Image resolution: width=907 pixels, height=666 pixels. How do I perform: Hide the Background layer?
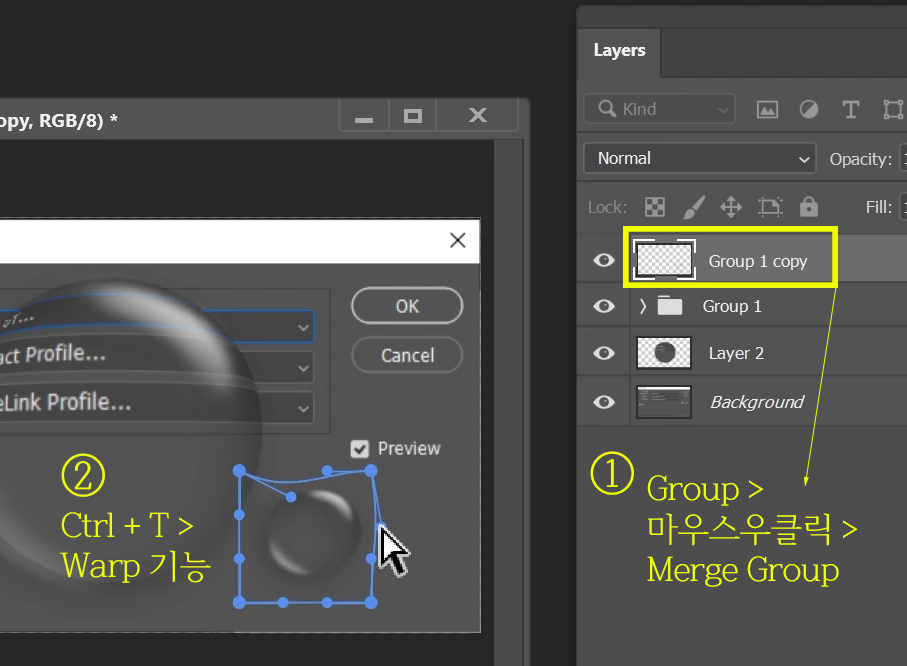coord(603,401)
